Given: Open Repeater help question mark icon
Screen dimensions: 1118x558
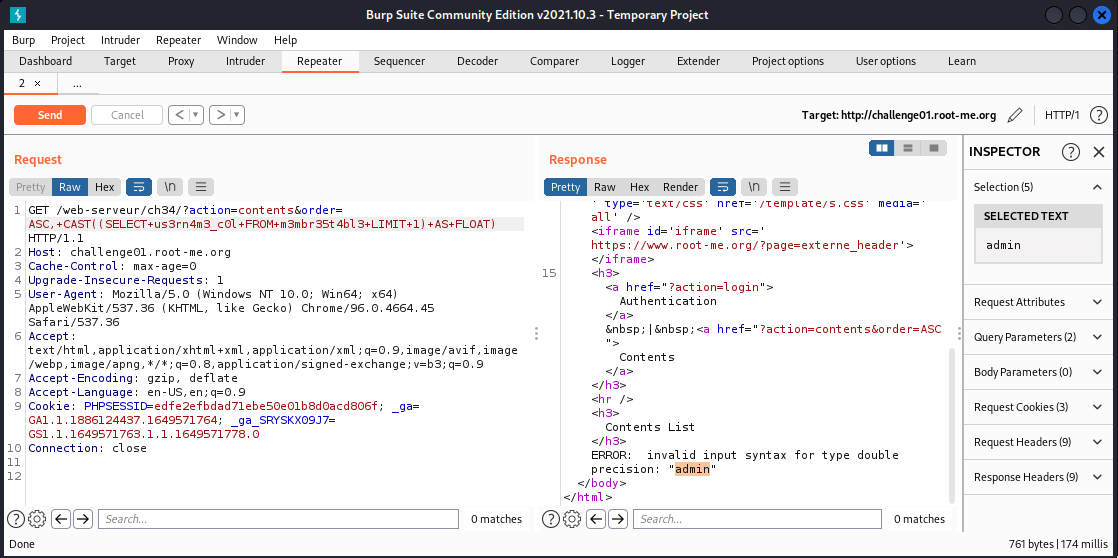Looking at the screenshot, I should [x=1099, y=115].
